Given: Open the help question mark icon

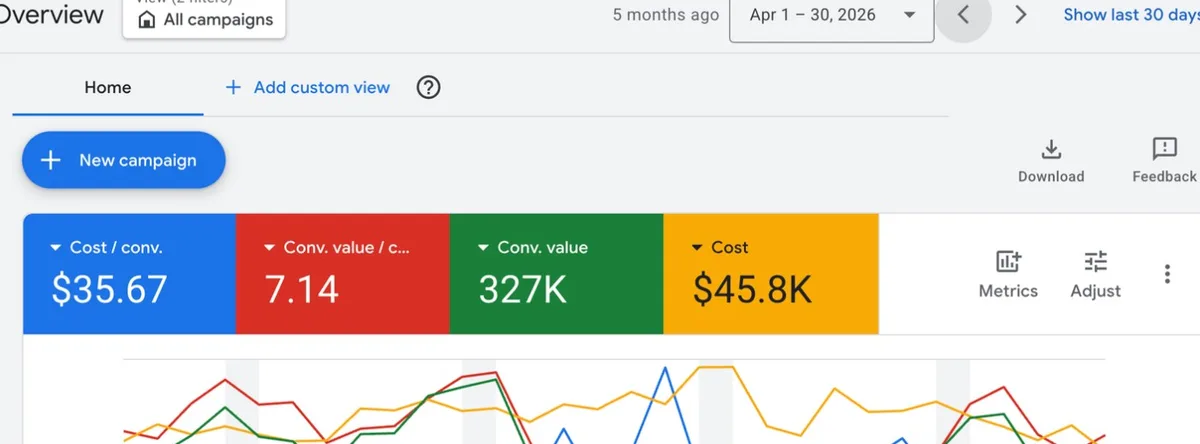Looking at the screenshot, I should pos(429,88).
